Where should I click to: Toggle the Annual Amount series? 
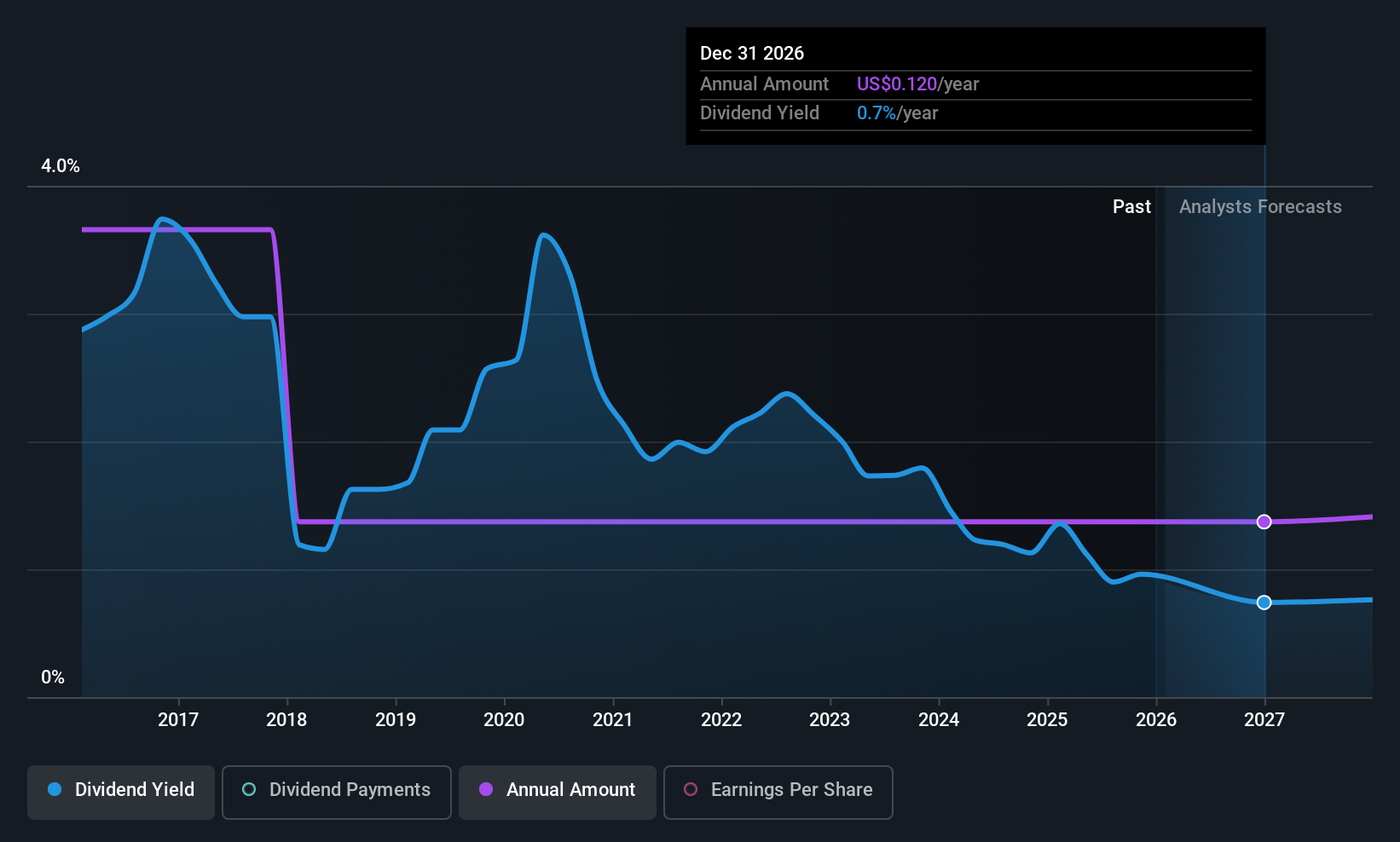pos(558,792)
